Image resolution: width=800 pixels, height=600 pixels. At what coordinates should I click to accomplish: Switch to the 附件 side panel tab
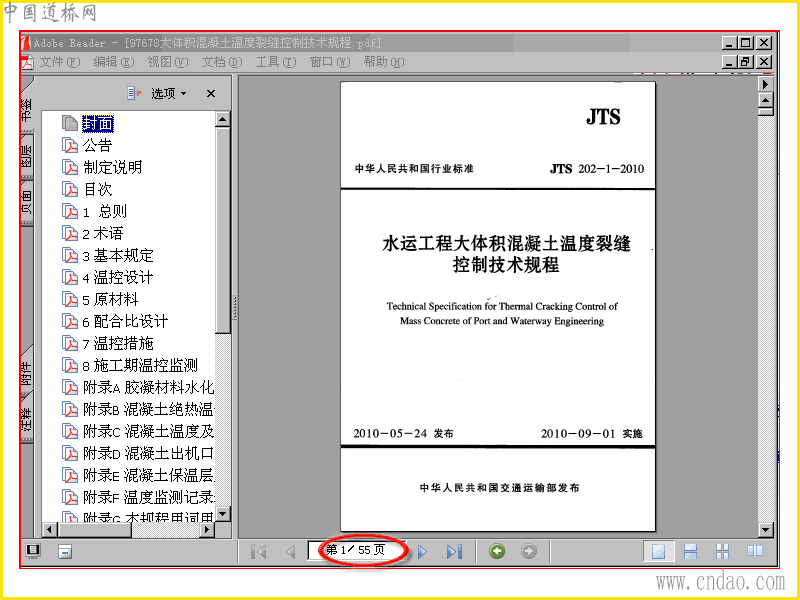27,373
